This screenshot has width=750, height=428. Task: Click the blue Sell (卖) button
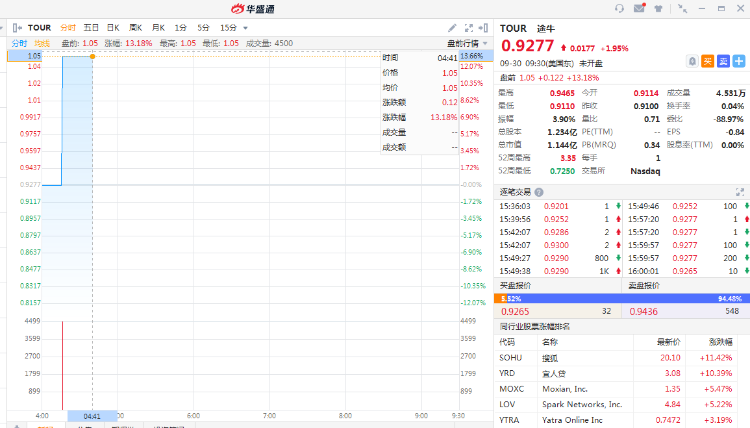[x=722, y=62]
